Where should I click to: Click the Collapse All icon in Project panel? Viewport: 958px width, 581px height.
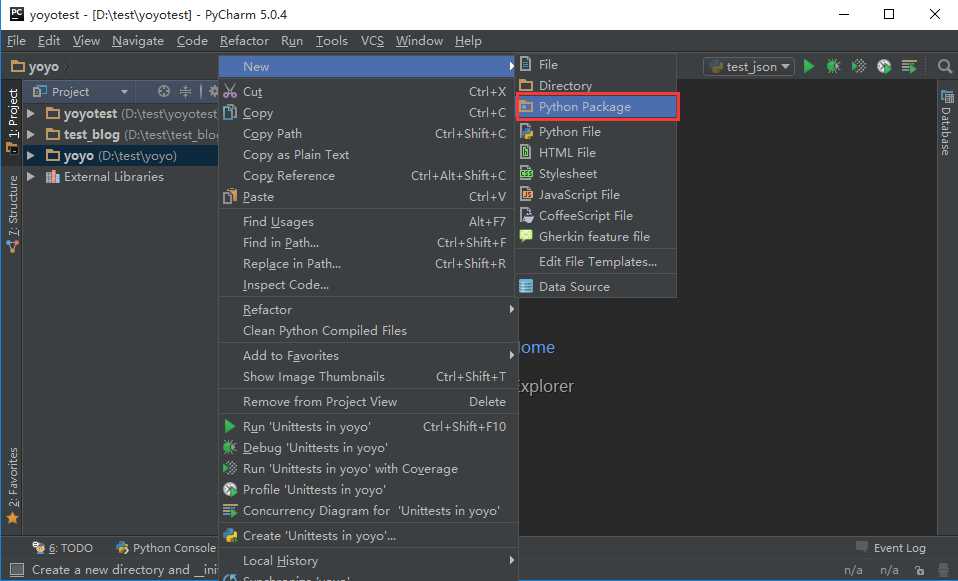(x=185, y=91)
